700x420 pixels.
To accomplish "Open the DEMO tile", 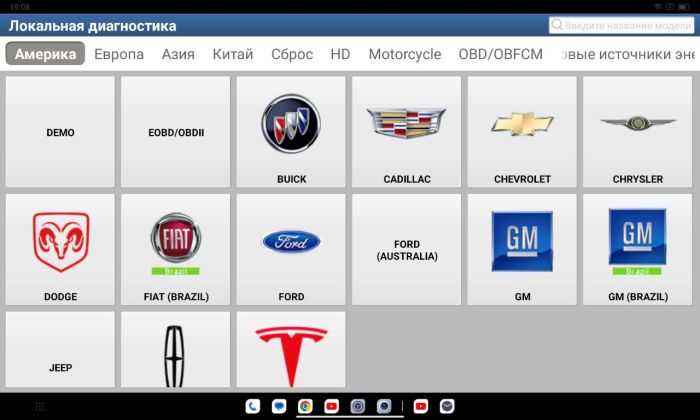I will tap(60, 132).
